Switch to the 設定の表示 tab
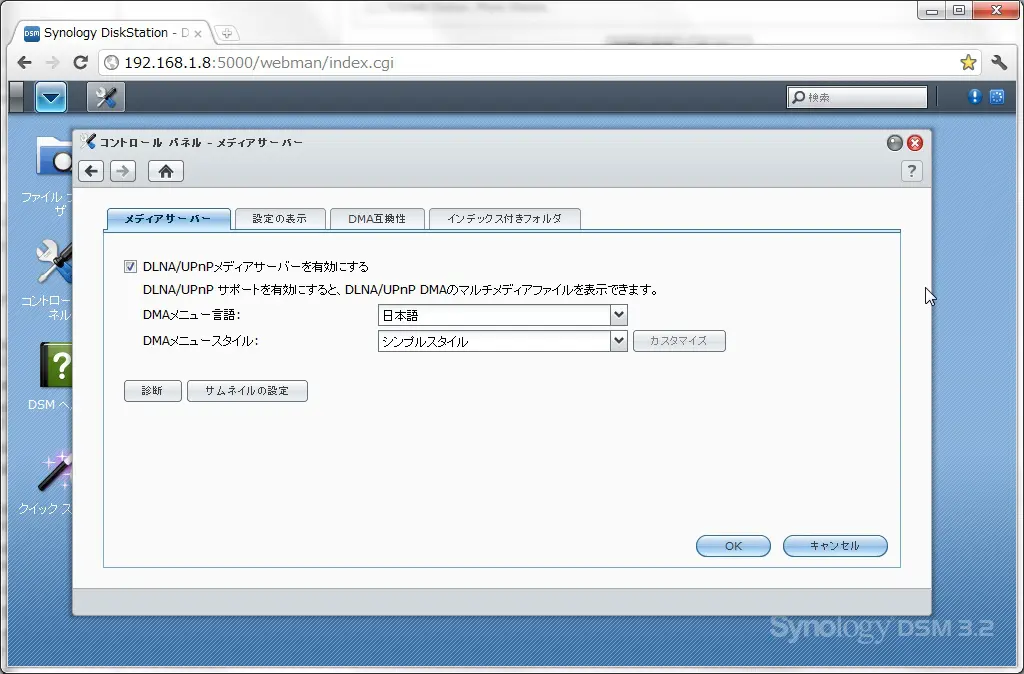 click(x=280, y=219)
